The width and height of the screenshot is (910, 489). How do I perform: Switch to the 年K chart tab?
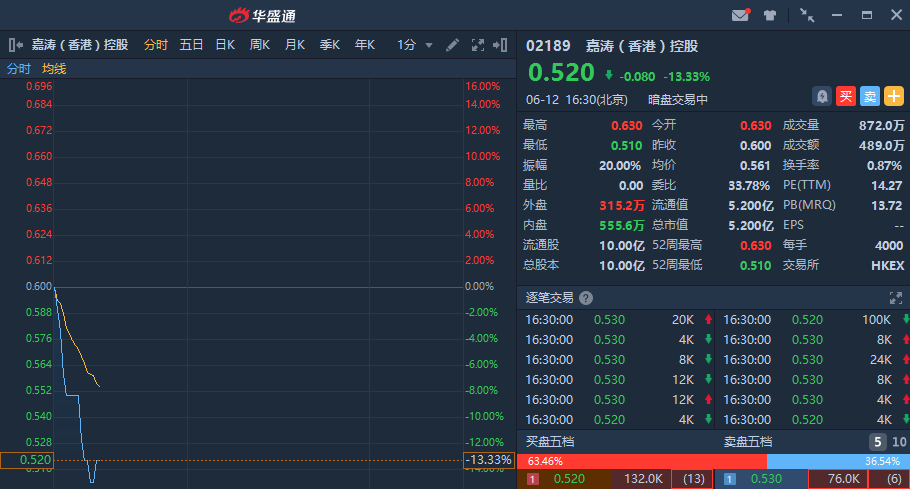coord(365,45)
